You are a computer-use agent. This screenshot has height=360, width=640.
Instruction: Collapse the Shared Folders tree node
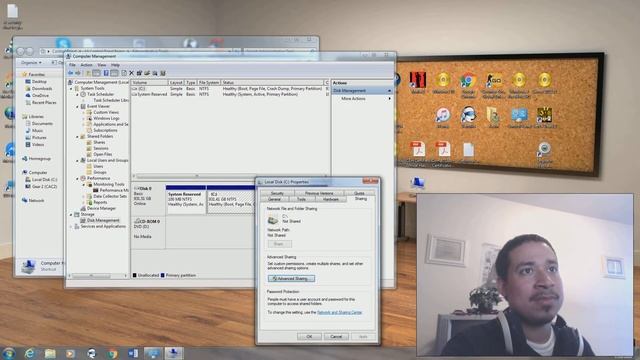78,136
